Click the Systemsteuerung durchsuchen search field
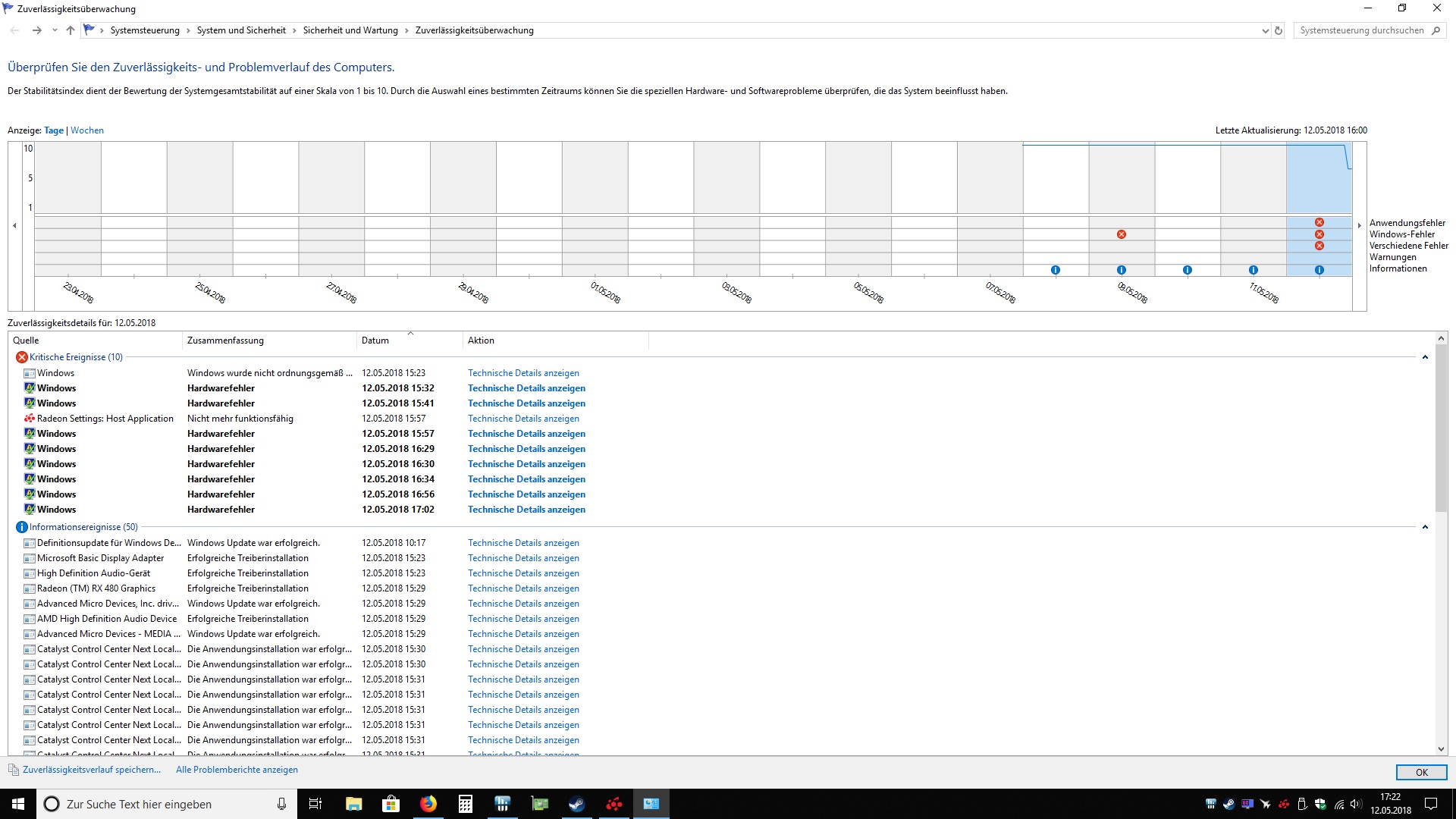The image size is (1456, 819). pos(1362,30)
